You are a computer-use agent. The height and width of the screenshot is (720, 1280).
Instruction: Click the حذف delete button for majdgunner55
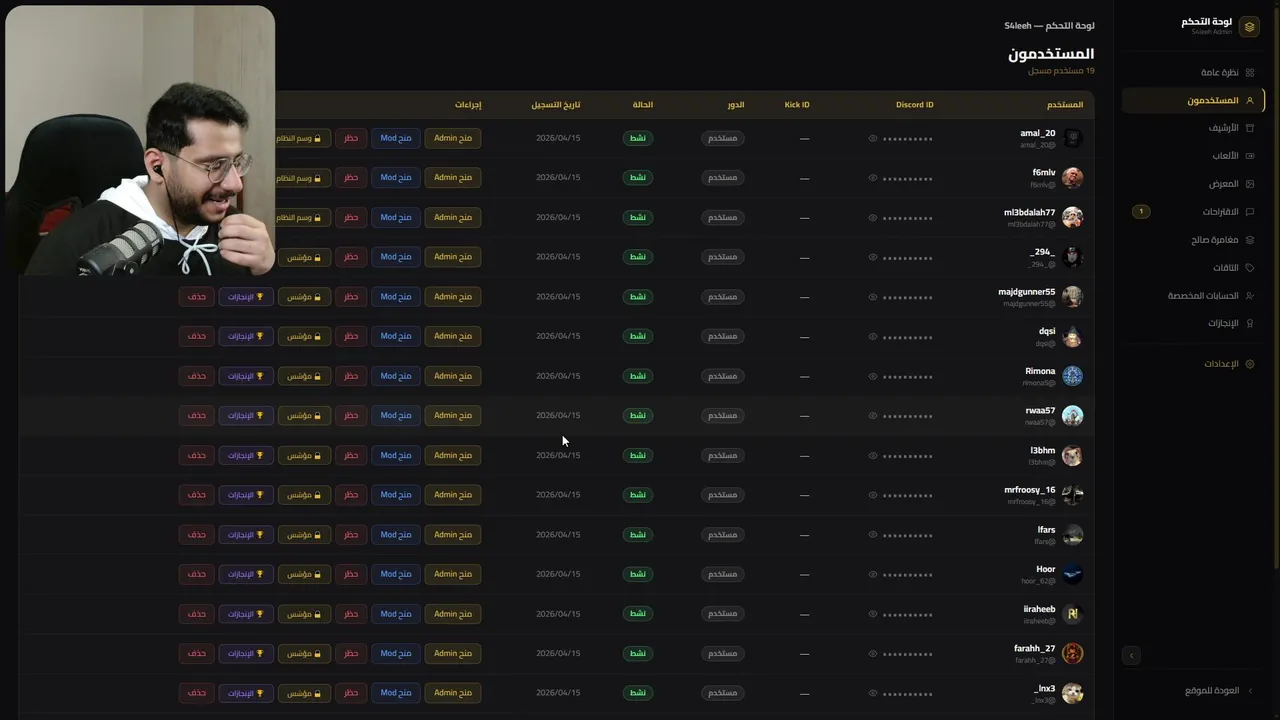196,297
